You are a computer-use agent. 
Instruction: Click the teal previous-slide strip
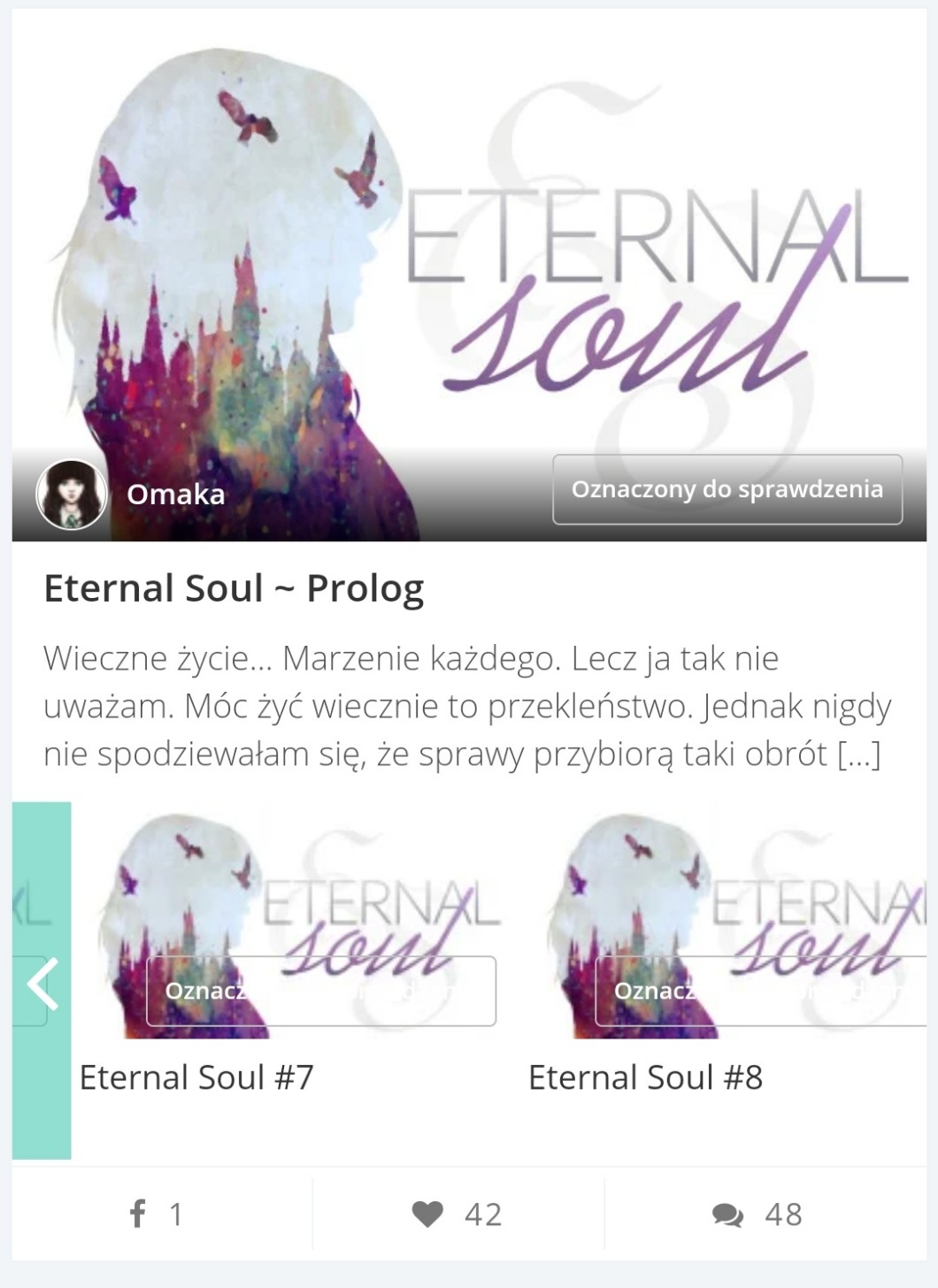tap(42, 980)
